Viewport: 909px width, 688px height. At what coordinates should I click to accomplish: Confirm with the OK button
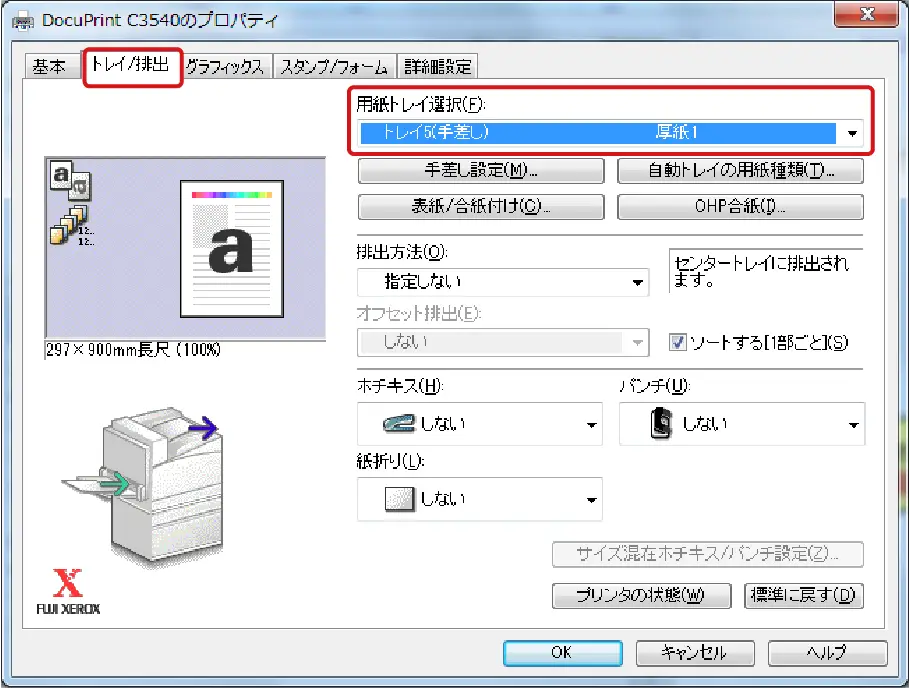[x=562, y=653]
